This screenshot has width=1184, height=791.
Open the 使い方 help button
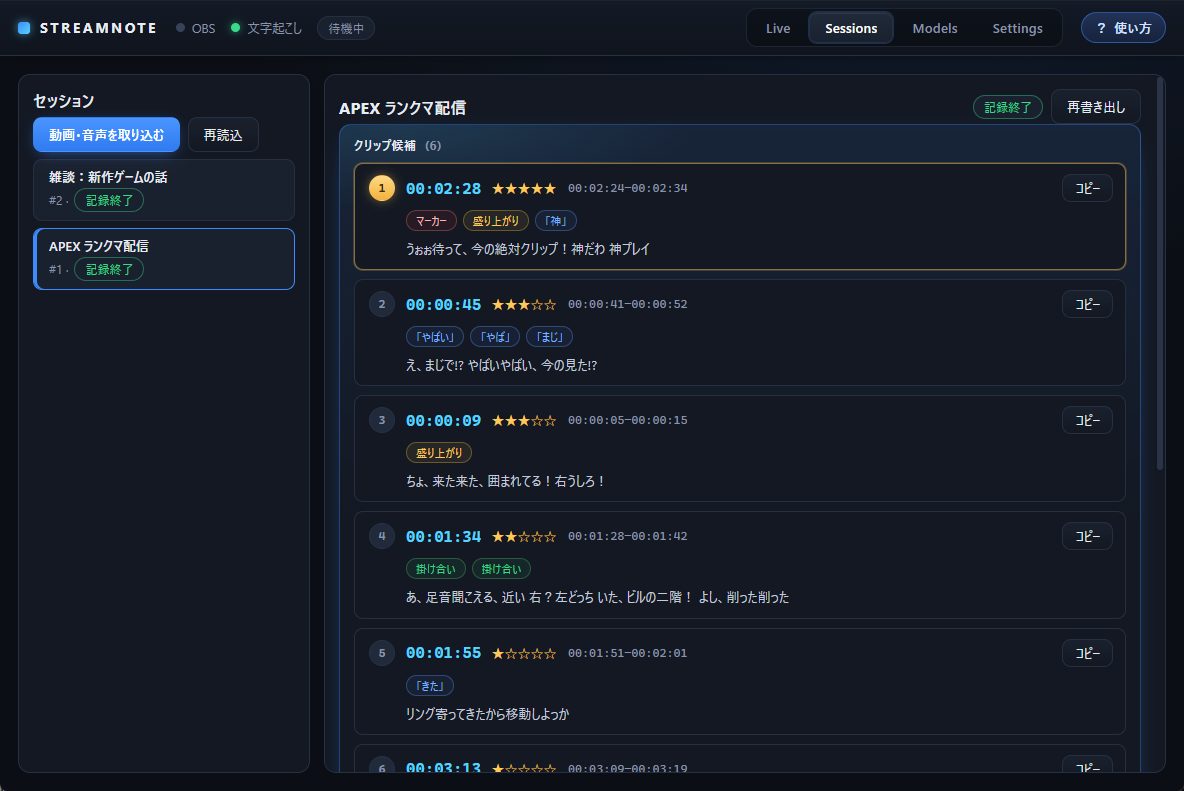tap(1123, 28)
